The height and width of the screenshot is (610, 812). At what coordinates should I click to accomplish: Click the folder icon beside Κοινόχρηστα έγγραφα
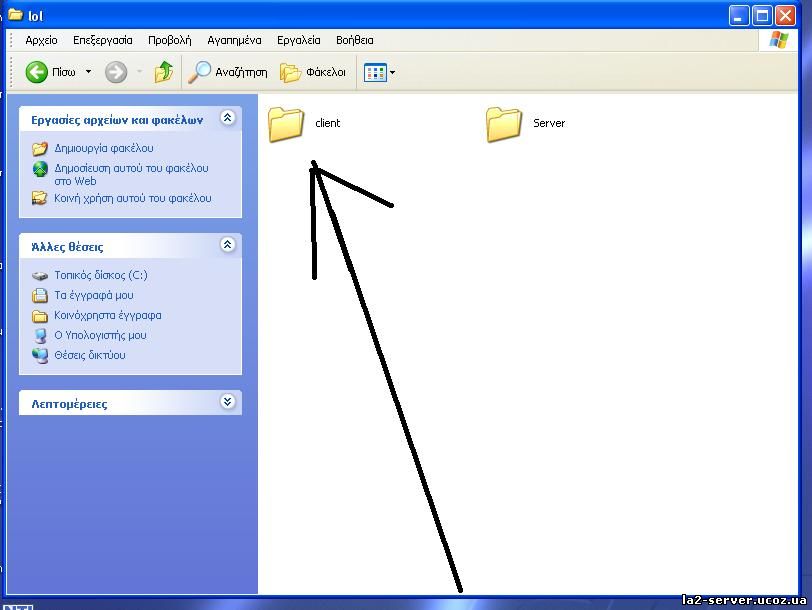click(40, 316)
